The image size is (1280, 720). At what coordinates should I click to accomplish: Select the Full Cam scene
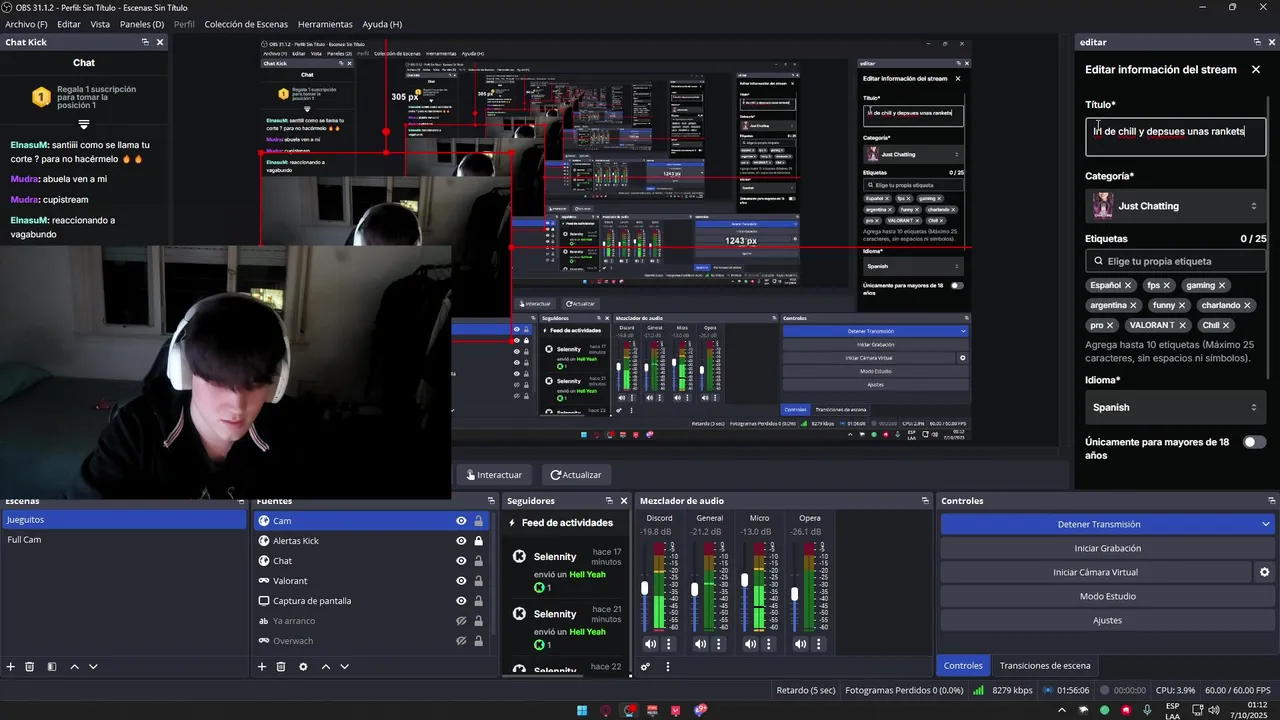[123, 540]
